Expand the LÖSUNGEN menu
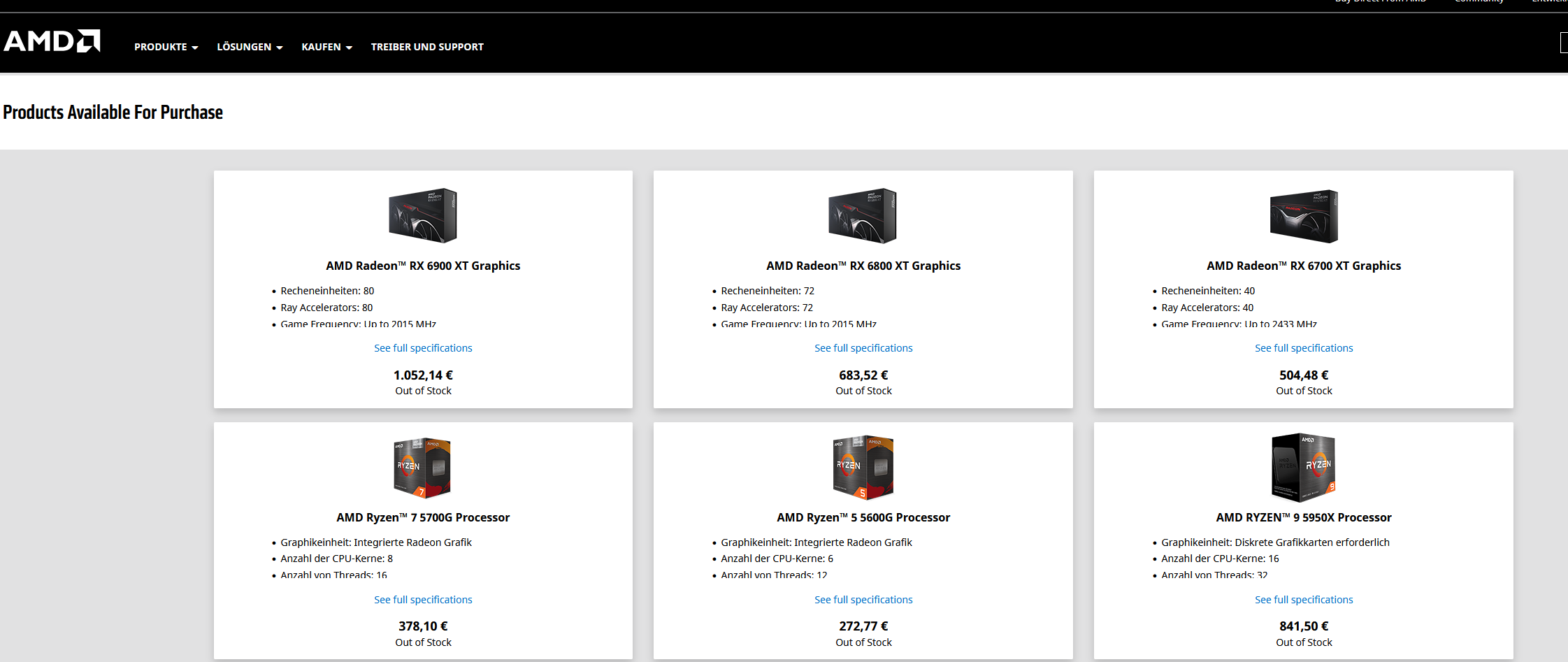Viewport: 1568px width, 662px height. [250, 47]
